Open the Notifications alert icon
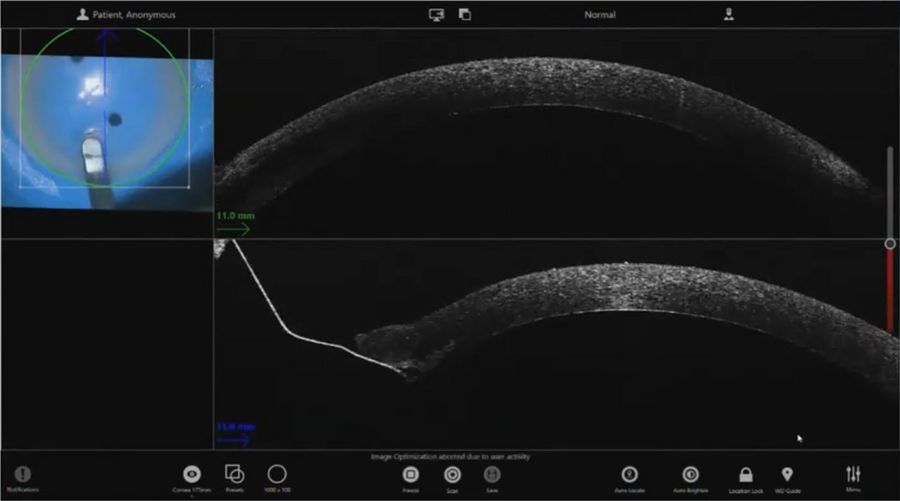 [22, 474]
